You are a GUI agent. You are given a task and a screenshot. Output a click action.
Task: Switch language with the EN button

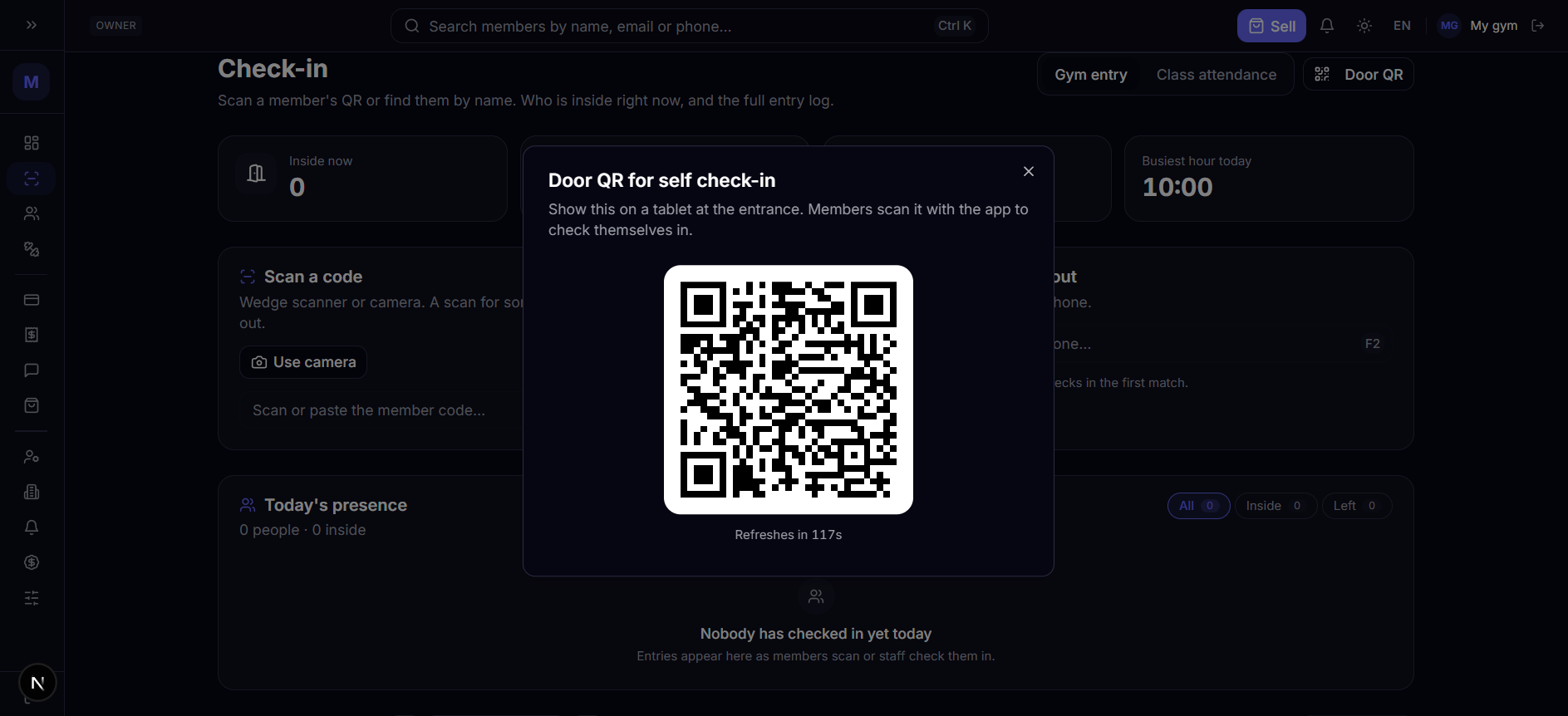tap(1402, 26)
